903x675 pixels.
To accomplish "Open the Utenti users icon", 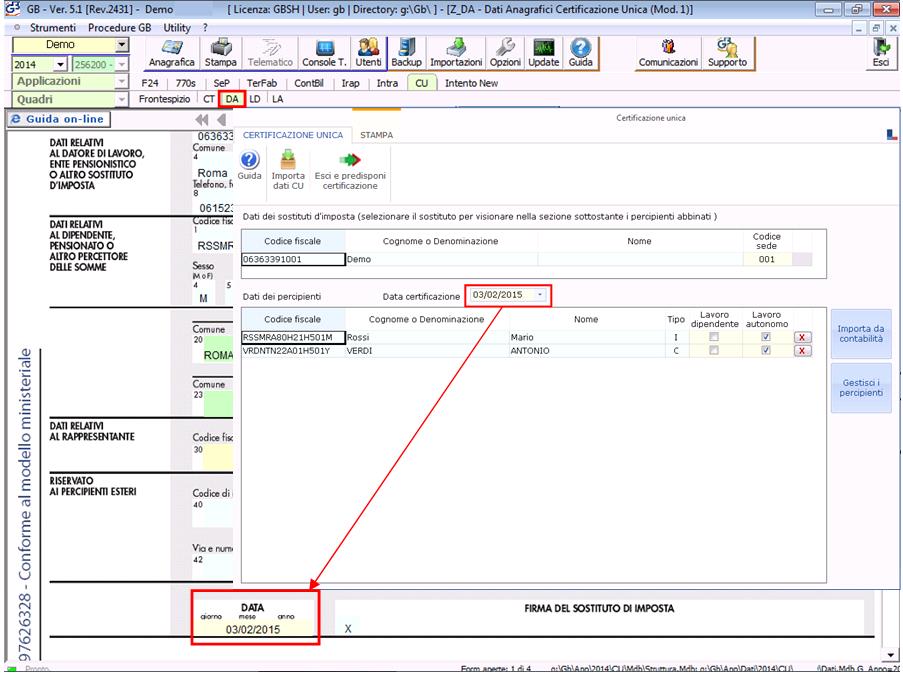I will coord(369,54).
